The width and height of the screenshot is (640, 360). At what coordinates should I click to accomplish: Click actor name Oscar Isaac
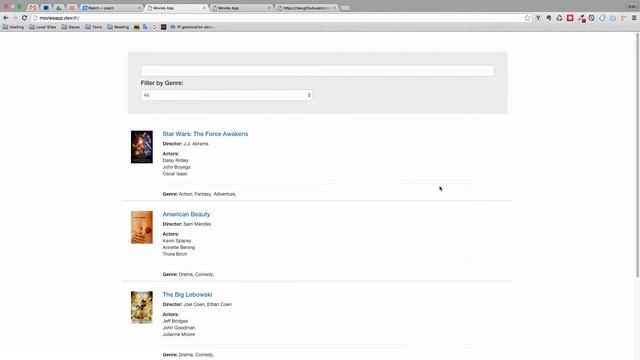175,174
